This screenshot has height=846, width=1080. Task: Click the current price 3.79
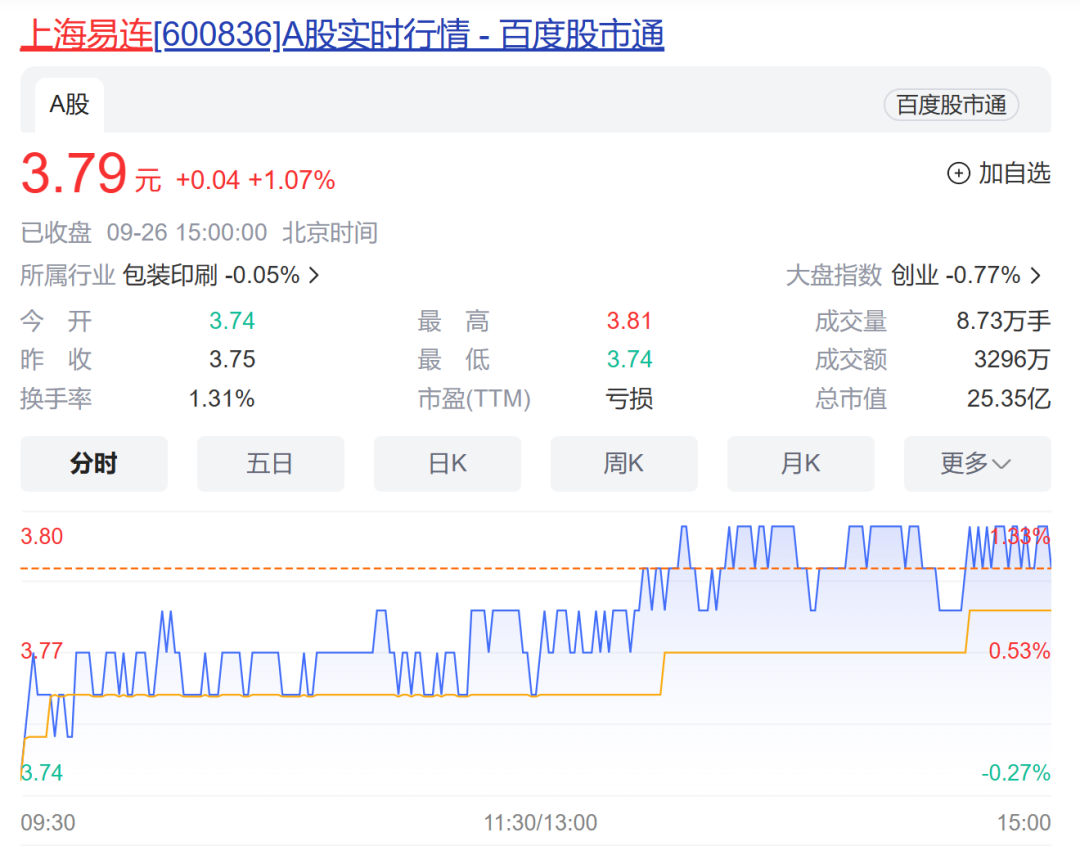(x=74, y=173)
